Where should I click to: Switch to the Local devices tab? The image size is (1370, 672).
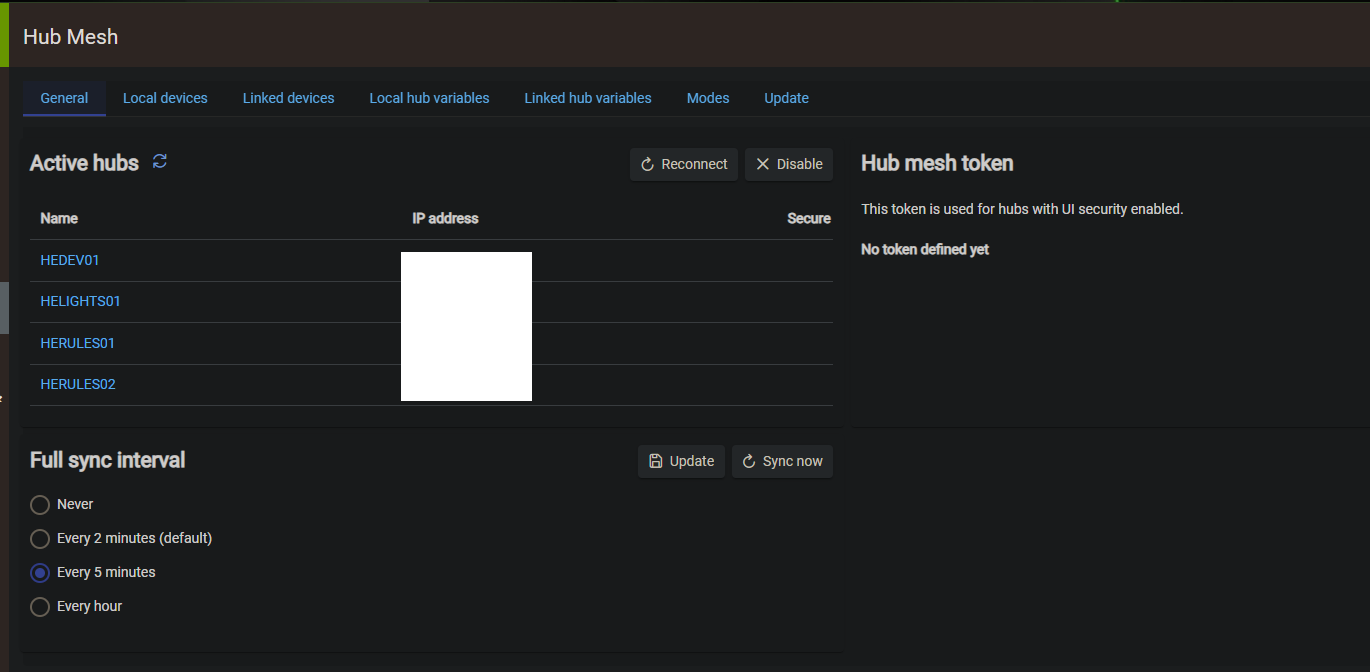(165, 98)
